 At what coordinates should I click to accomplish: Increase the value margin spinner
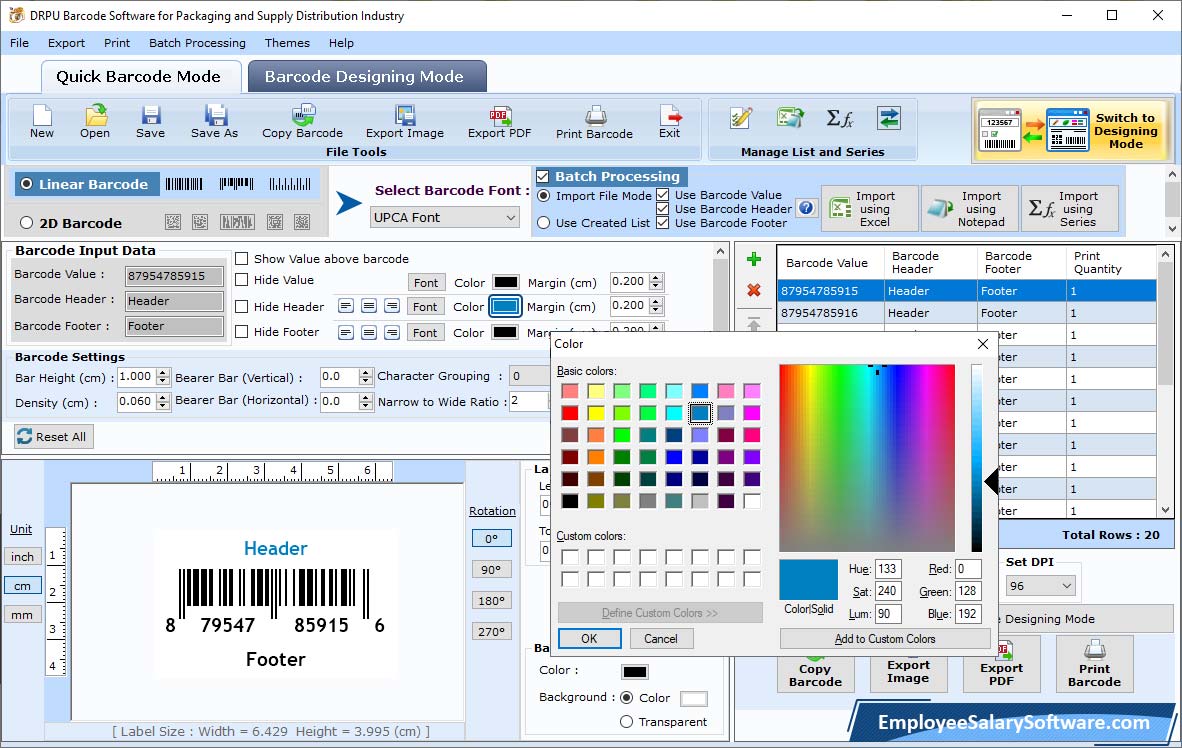pyautogui.click(x=656, y=277)
